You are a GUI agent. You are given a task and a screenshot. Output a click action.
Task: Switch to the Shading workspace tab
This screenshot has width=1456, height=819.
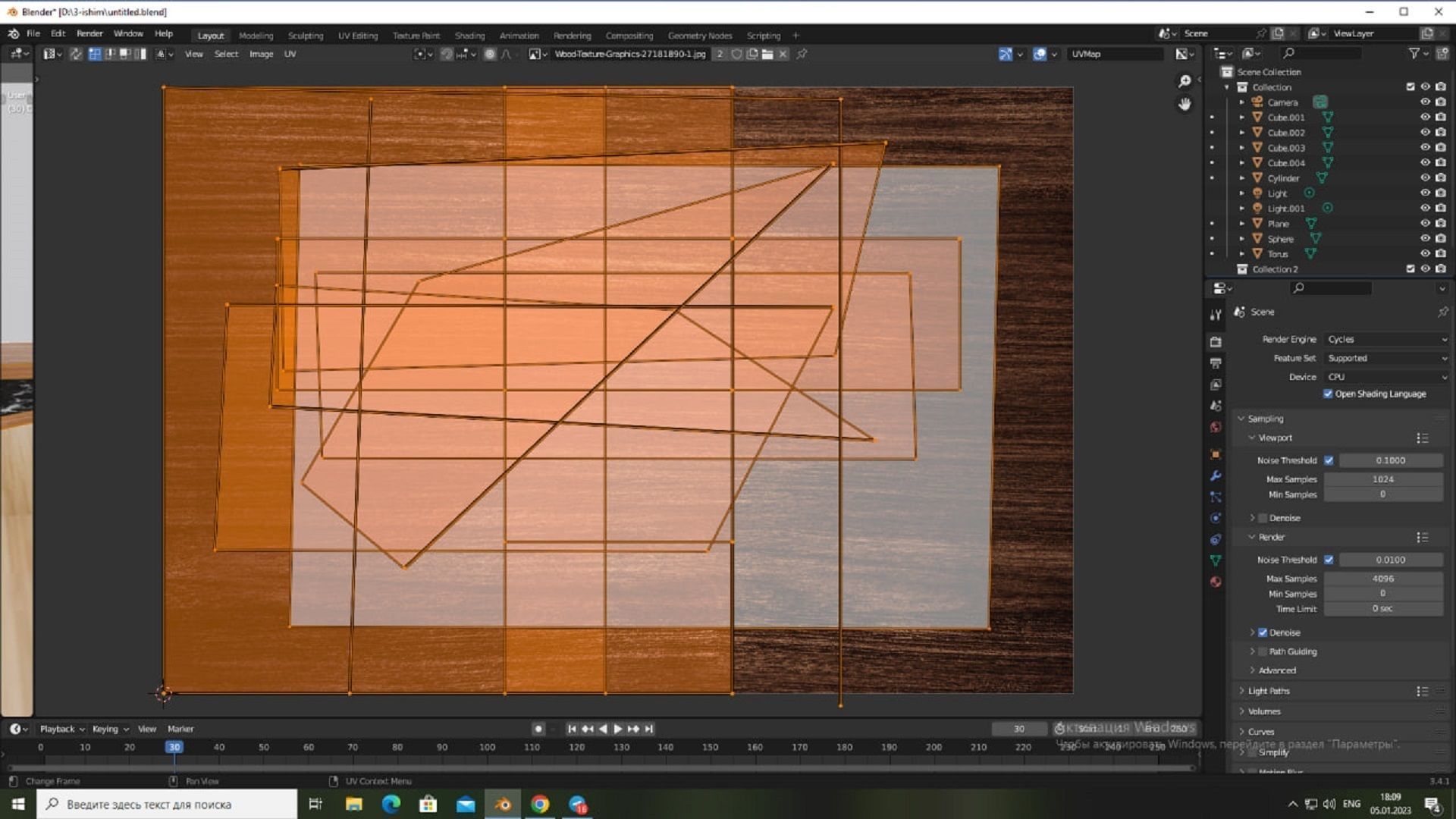pos(469,36)
